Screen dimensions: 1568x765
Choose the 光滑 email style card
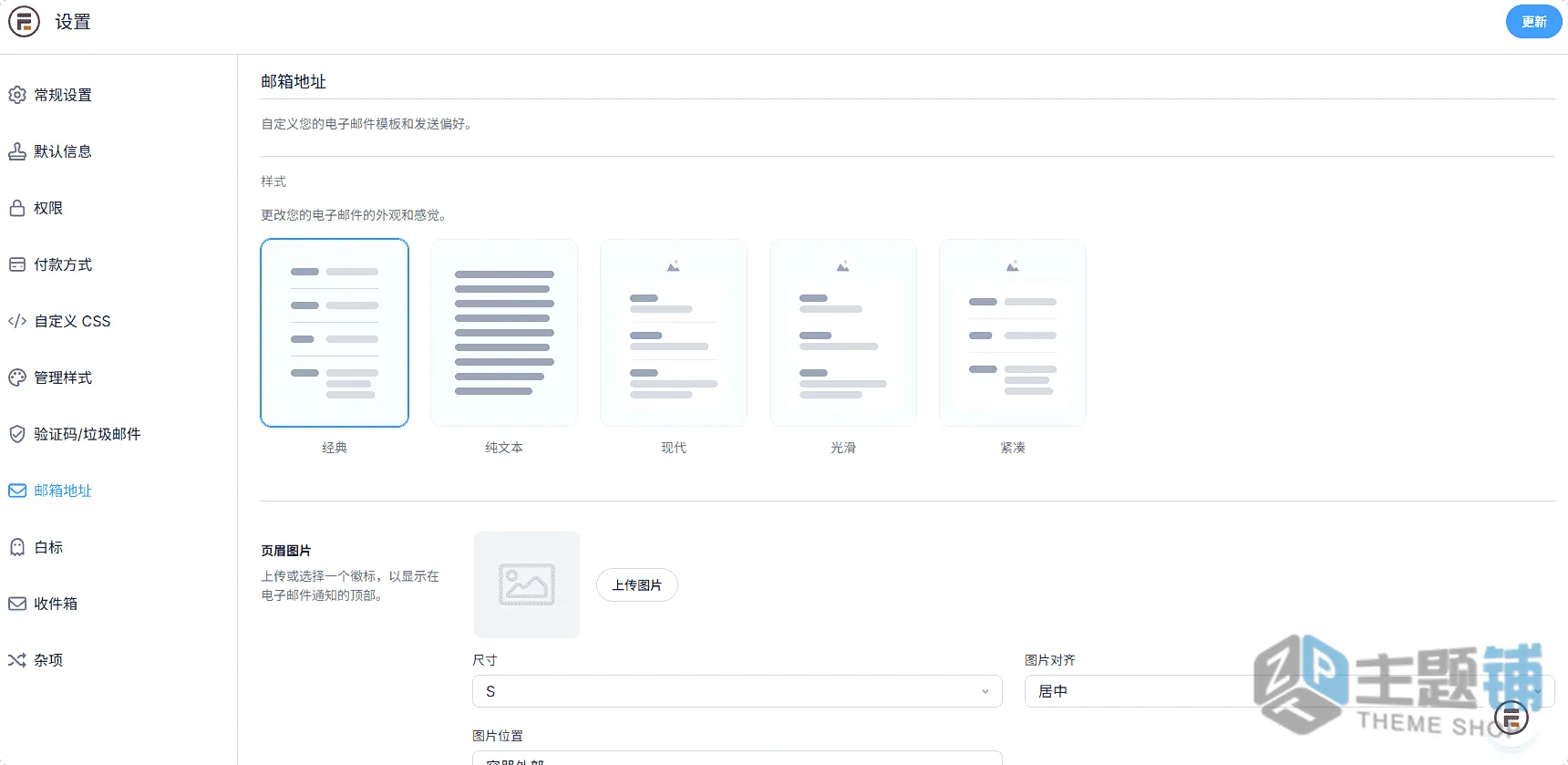(843, 333)
